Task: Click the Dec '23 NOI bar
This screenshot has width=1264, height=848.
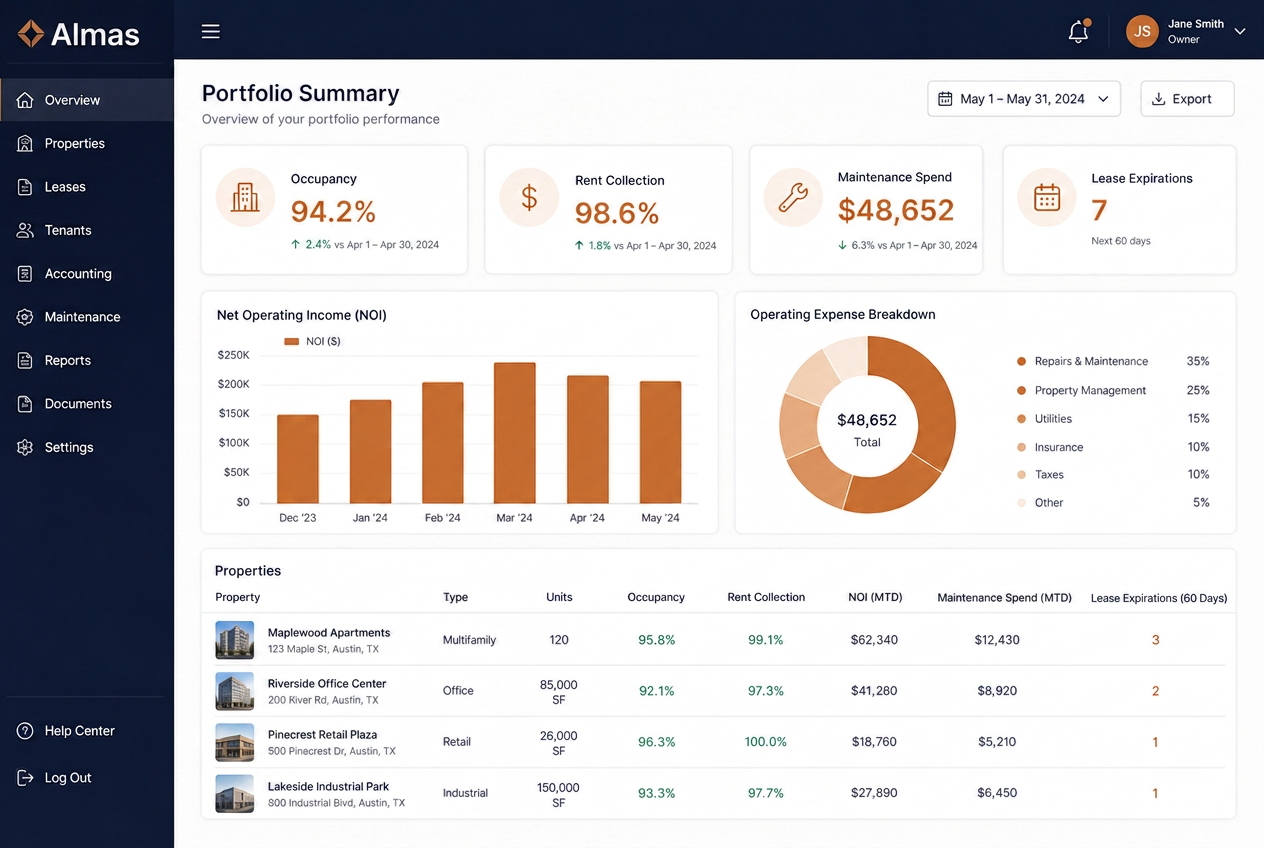Action: 298,459
